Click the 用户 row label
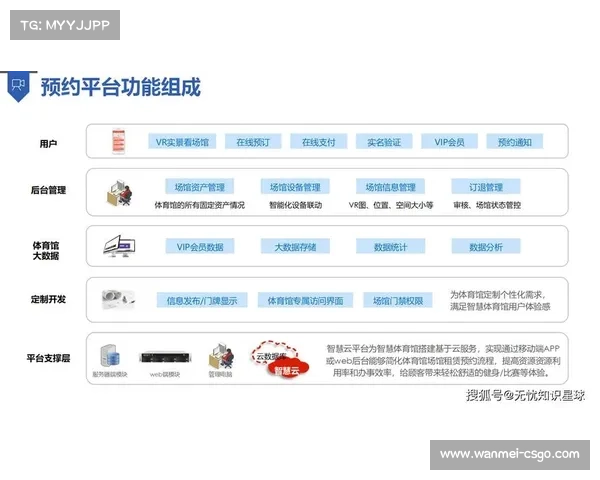The width and height of the screenshot is (600, 480). (x=49, y=144)
